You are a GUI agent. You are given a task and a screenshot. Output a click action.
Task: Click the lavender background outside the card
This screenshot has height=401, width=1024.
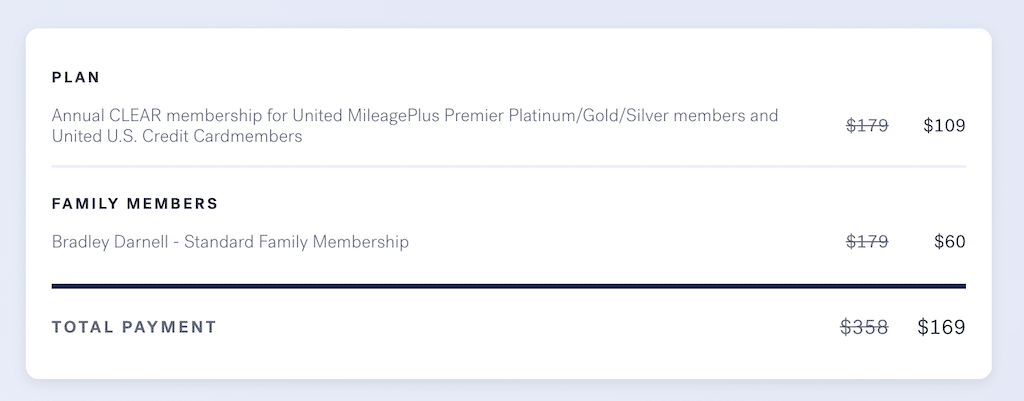point(512,13)
